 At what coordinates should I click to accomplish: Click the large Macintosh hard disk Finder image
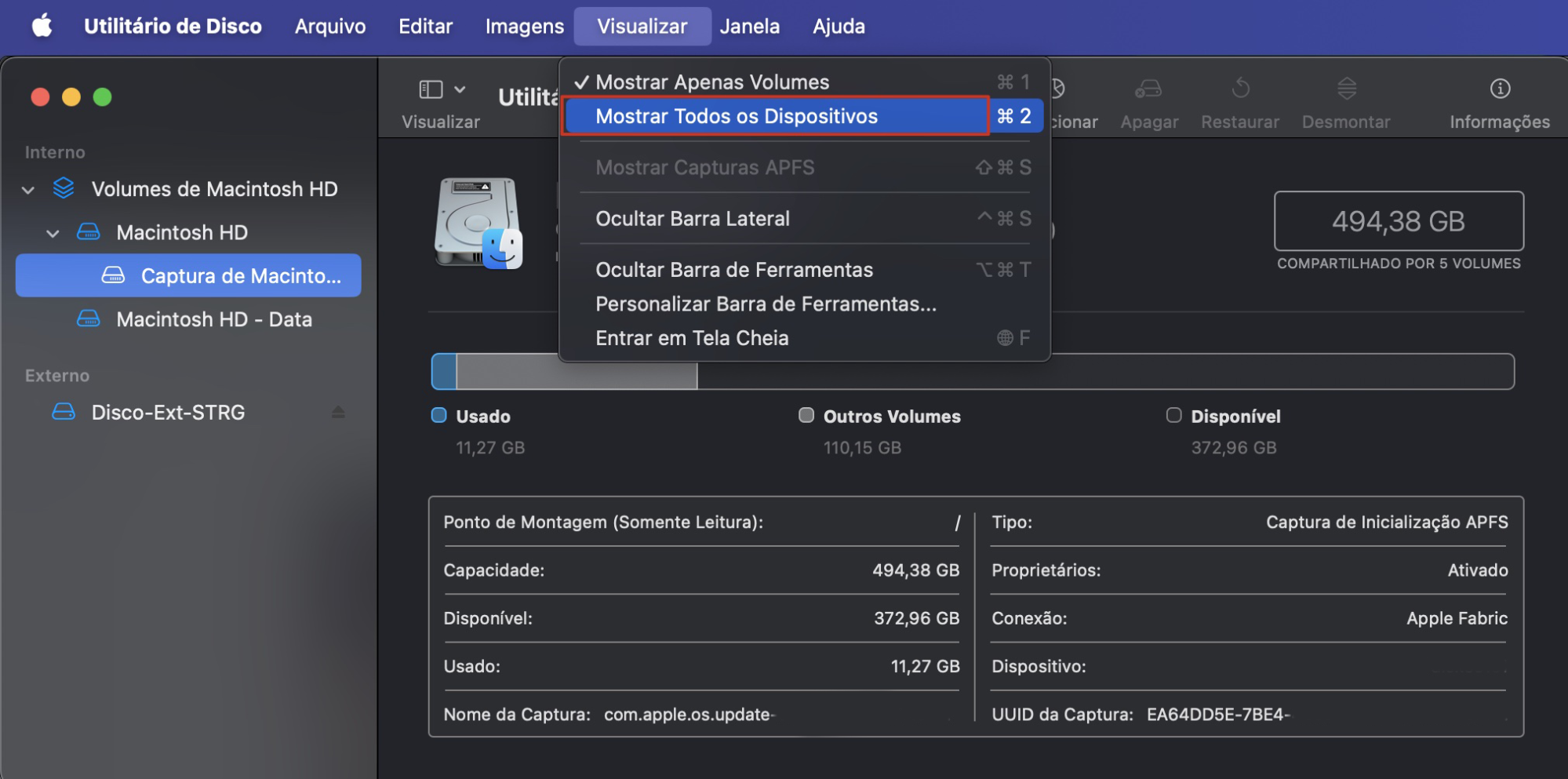[478, 224]
